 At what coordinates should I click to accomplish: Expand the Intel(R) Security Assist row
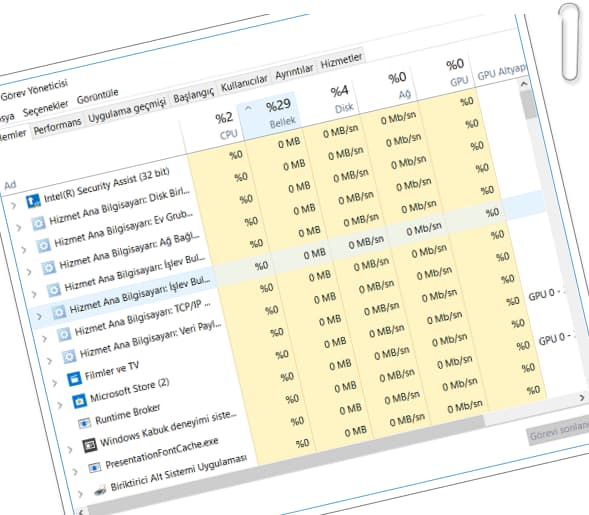(14, 205)
